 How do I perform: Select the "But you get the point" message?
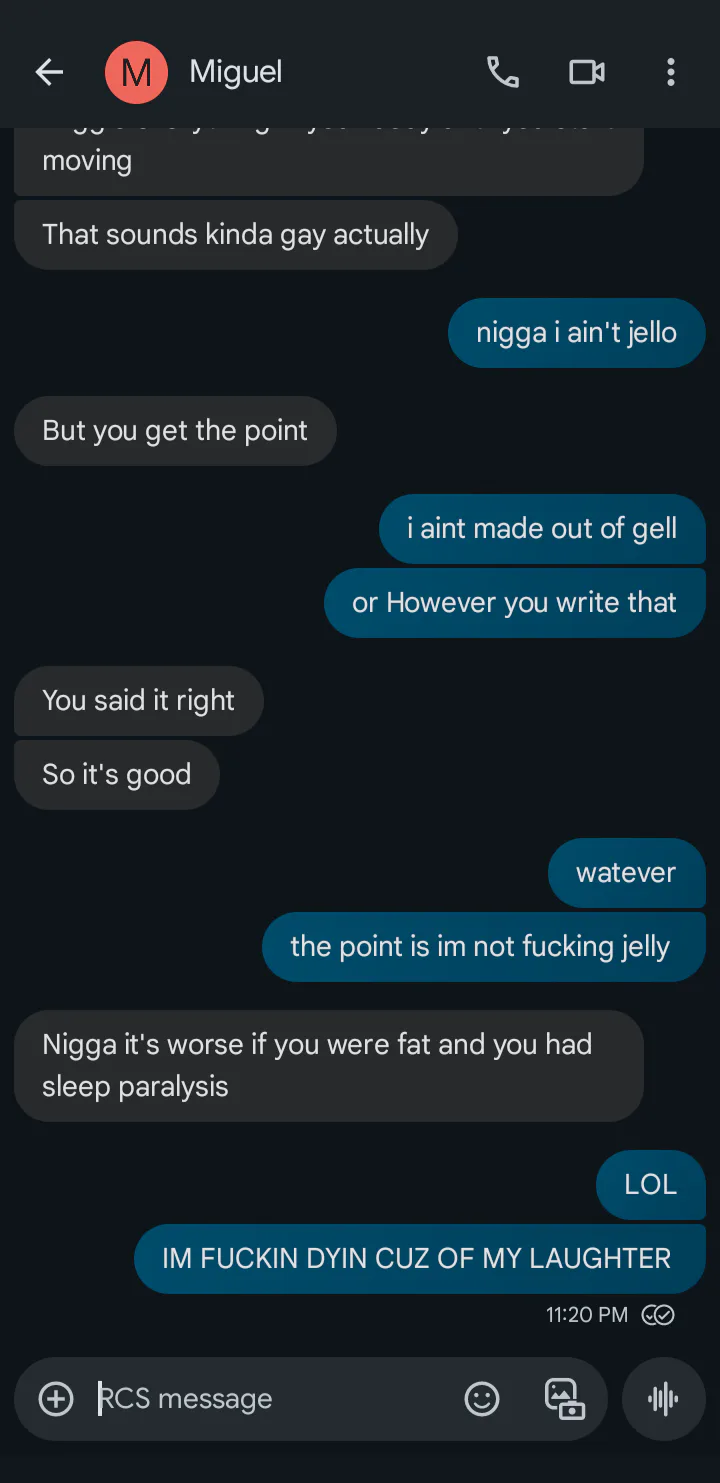pos(175,431)
